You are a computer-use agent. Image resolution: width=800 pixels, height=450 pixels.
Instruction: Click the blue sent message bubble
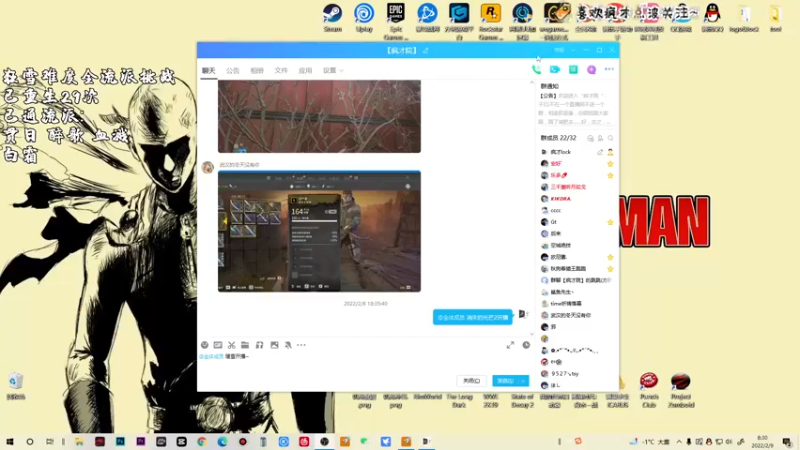pos(472,317)
